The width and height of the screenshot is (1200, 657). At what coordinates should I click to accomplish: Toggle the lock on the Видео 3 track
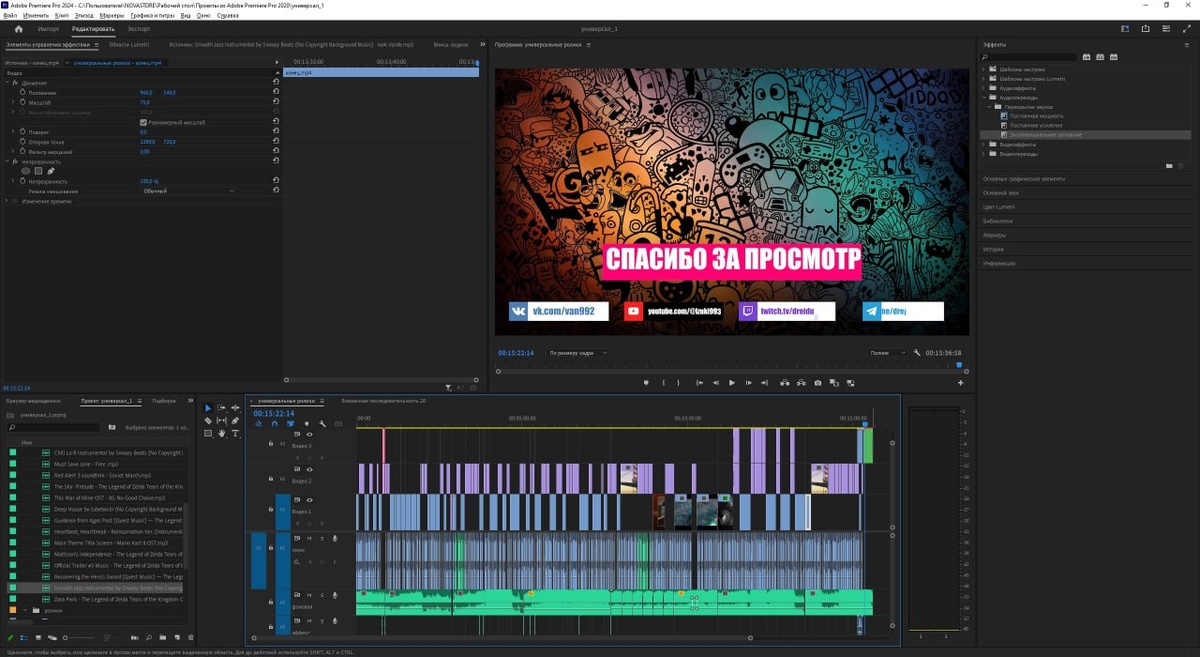click(270, 444)
